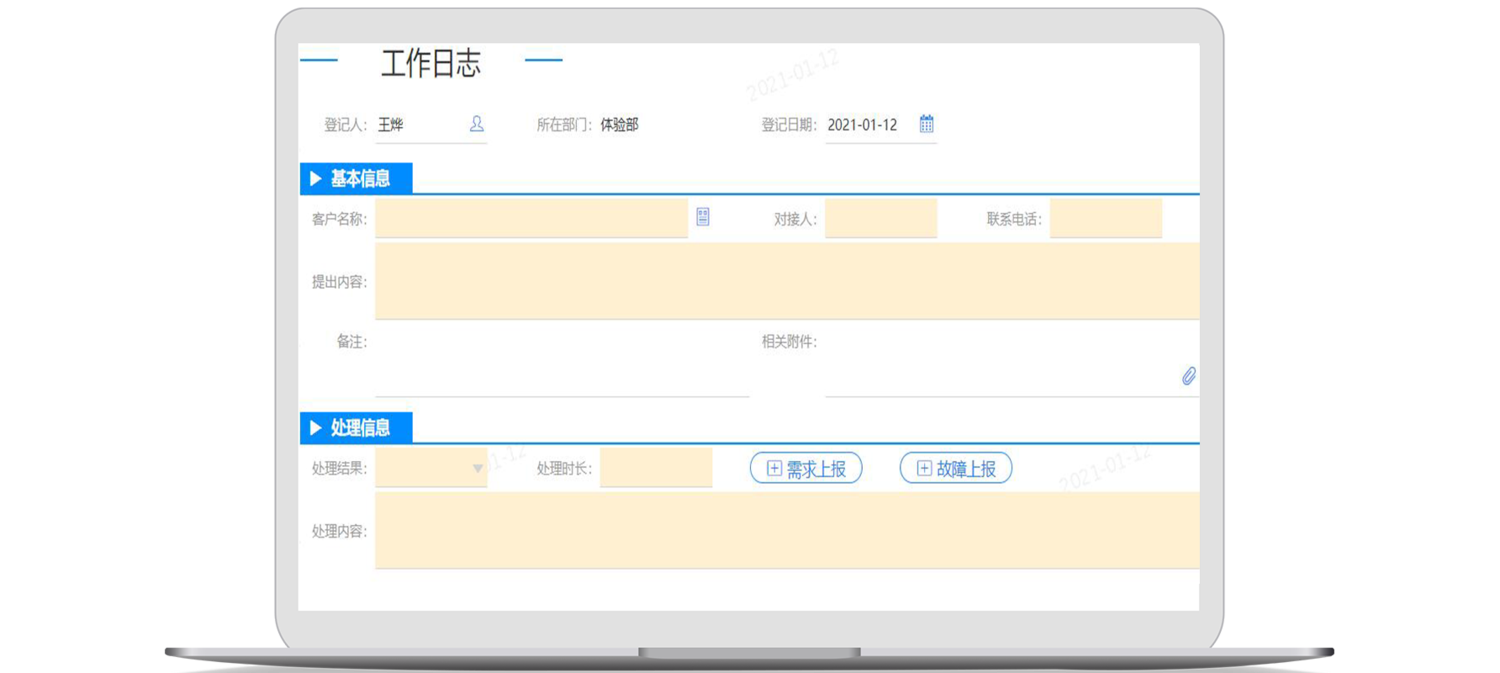
Task: Click the 处理内容 text area
Action: (x=786, y=530)
